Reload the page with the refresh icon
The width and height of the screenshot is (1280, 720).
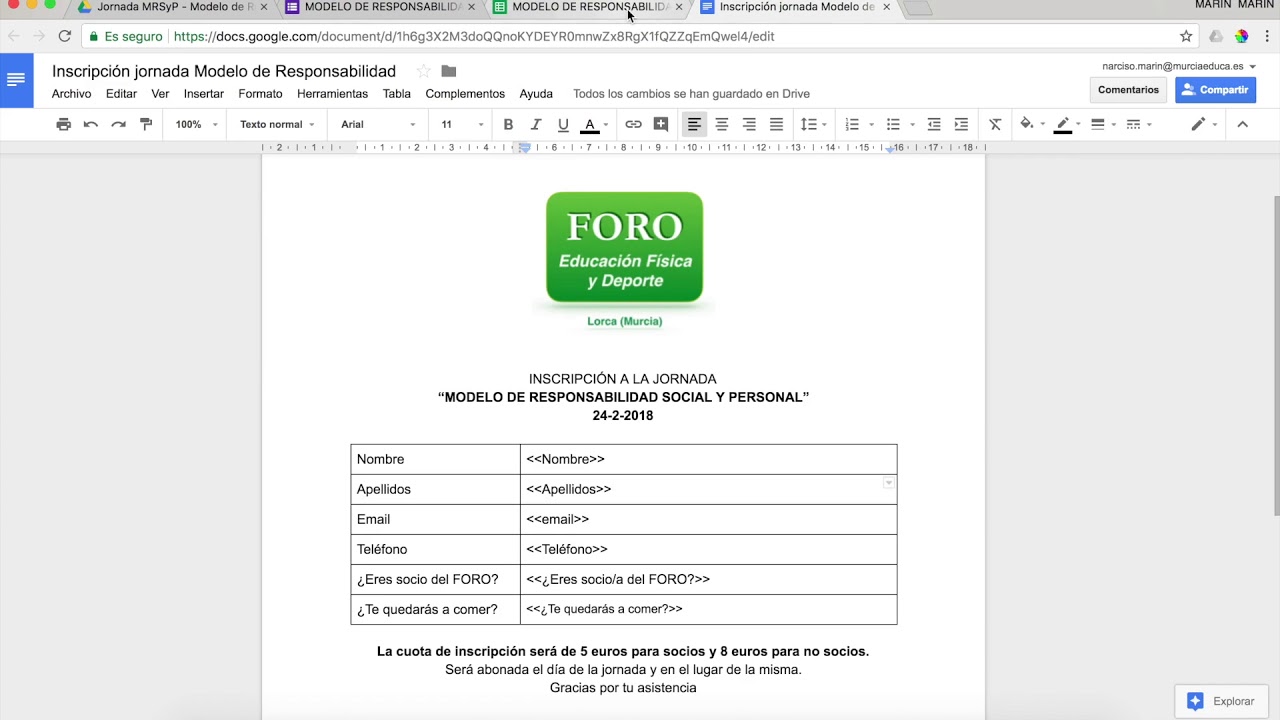[x=65, y=36]
